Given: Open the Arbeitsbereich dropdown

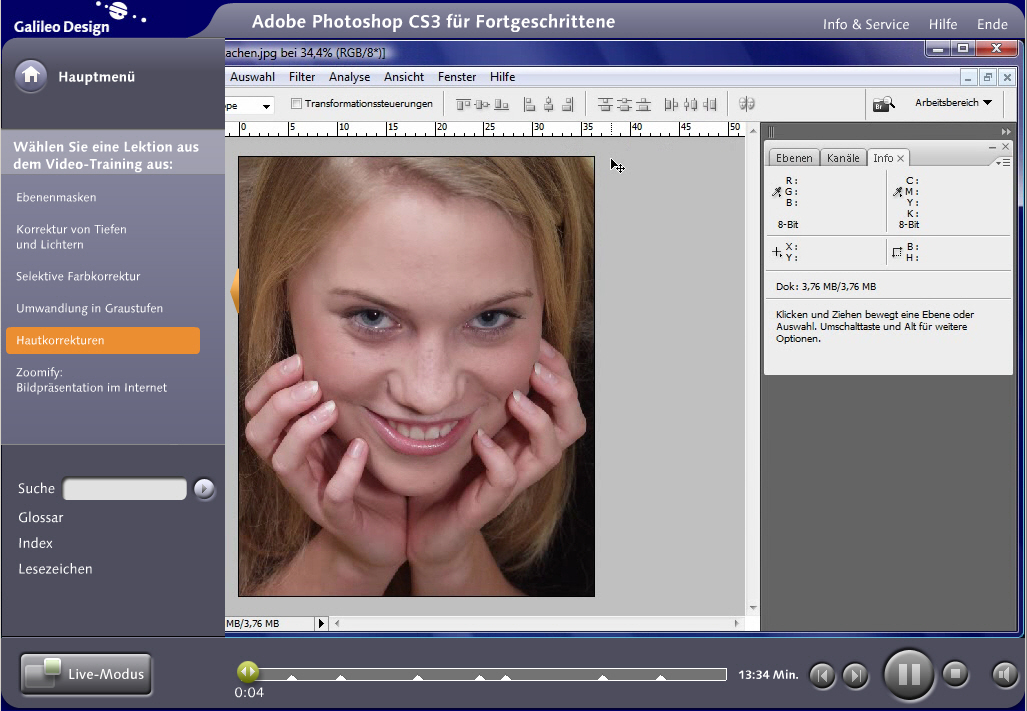Looking at the screenshot, I should click(953, 103).
